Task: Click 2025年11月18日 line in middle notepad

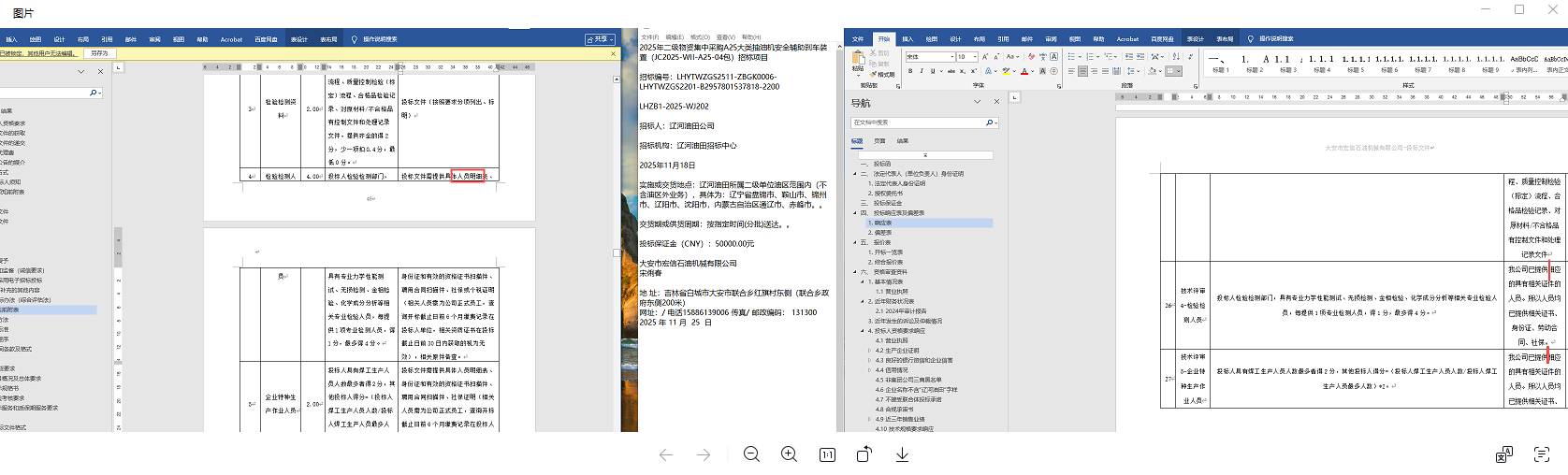Action: tap(667, 166)
